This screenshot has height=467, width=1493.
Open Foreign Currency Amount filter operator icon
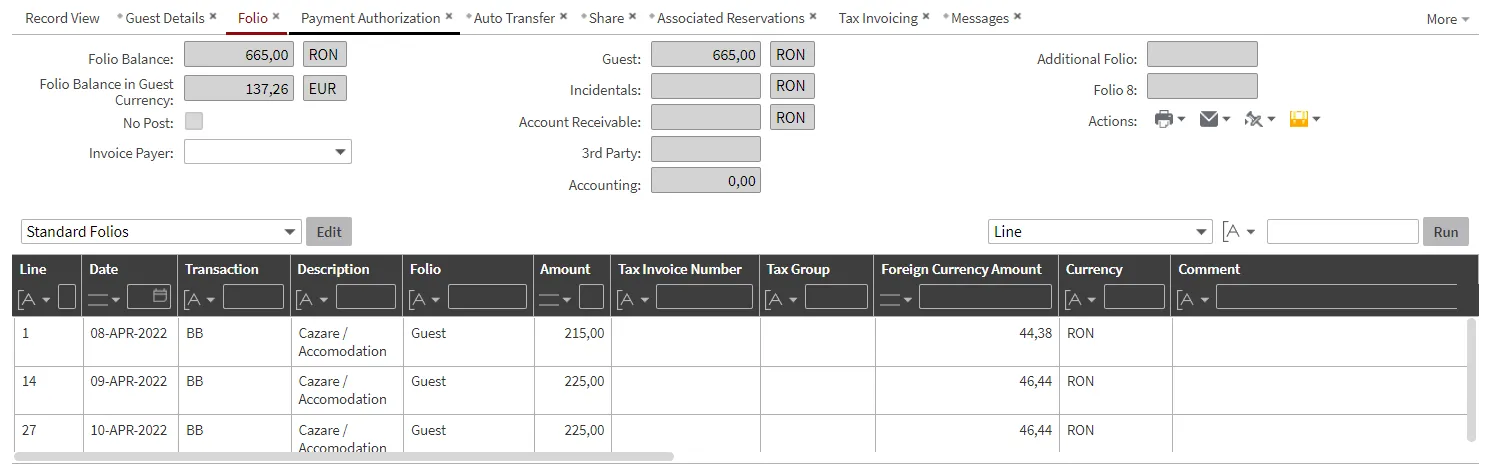coord(897,298)
